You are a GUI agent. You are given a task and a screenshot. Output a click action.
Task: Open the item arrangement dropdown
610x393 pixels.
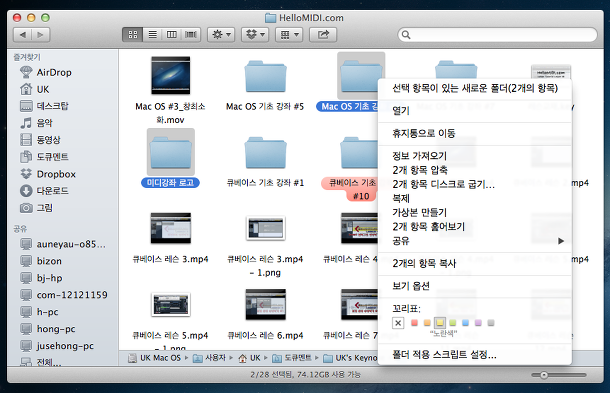[x=289, y=35]
